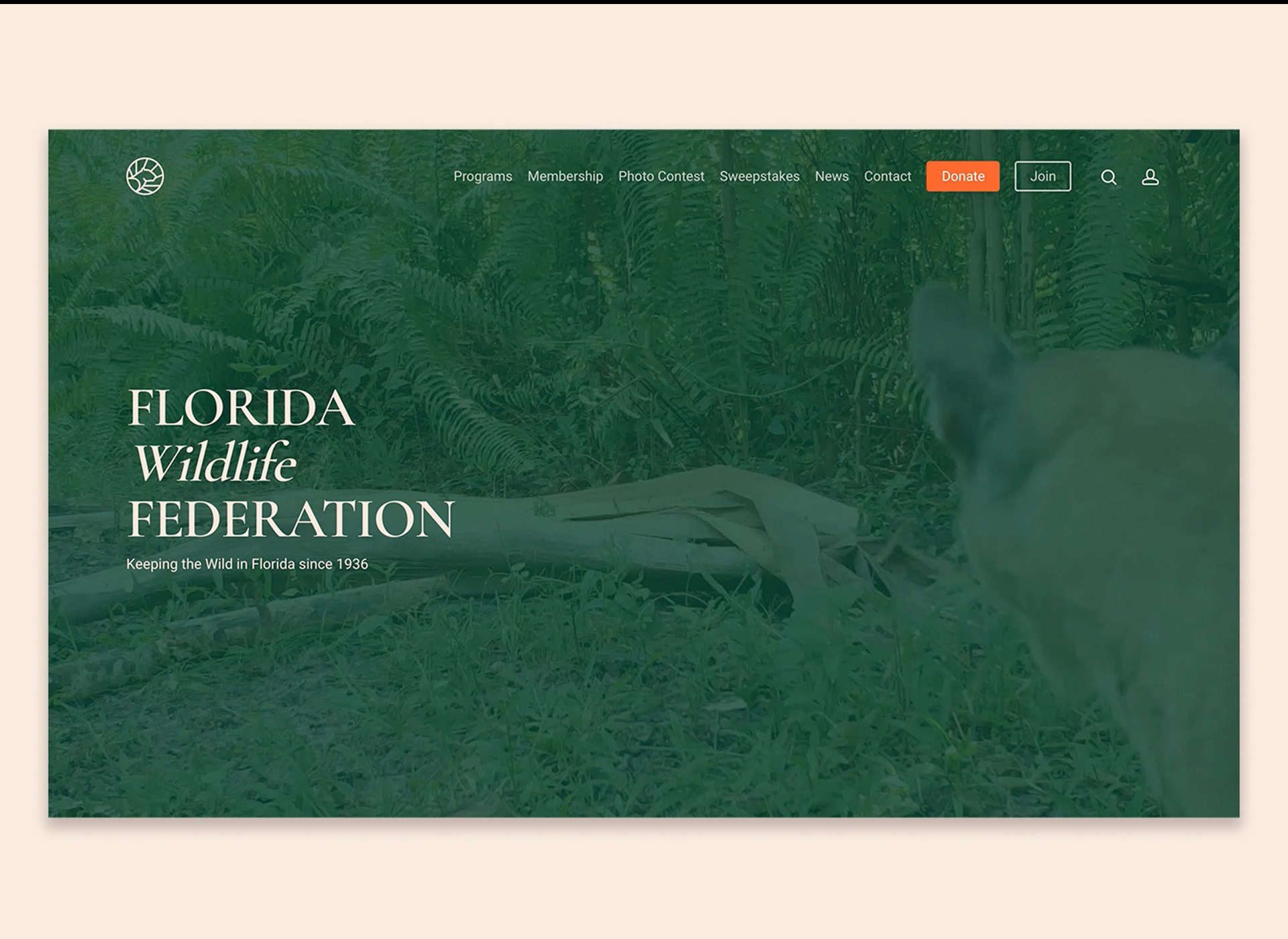The height and width of the screenshot is (939, 1288).
Task: Open the user account icon
Action: 1150,177
